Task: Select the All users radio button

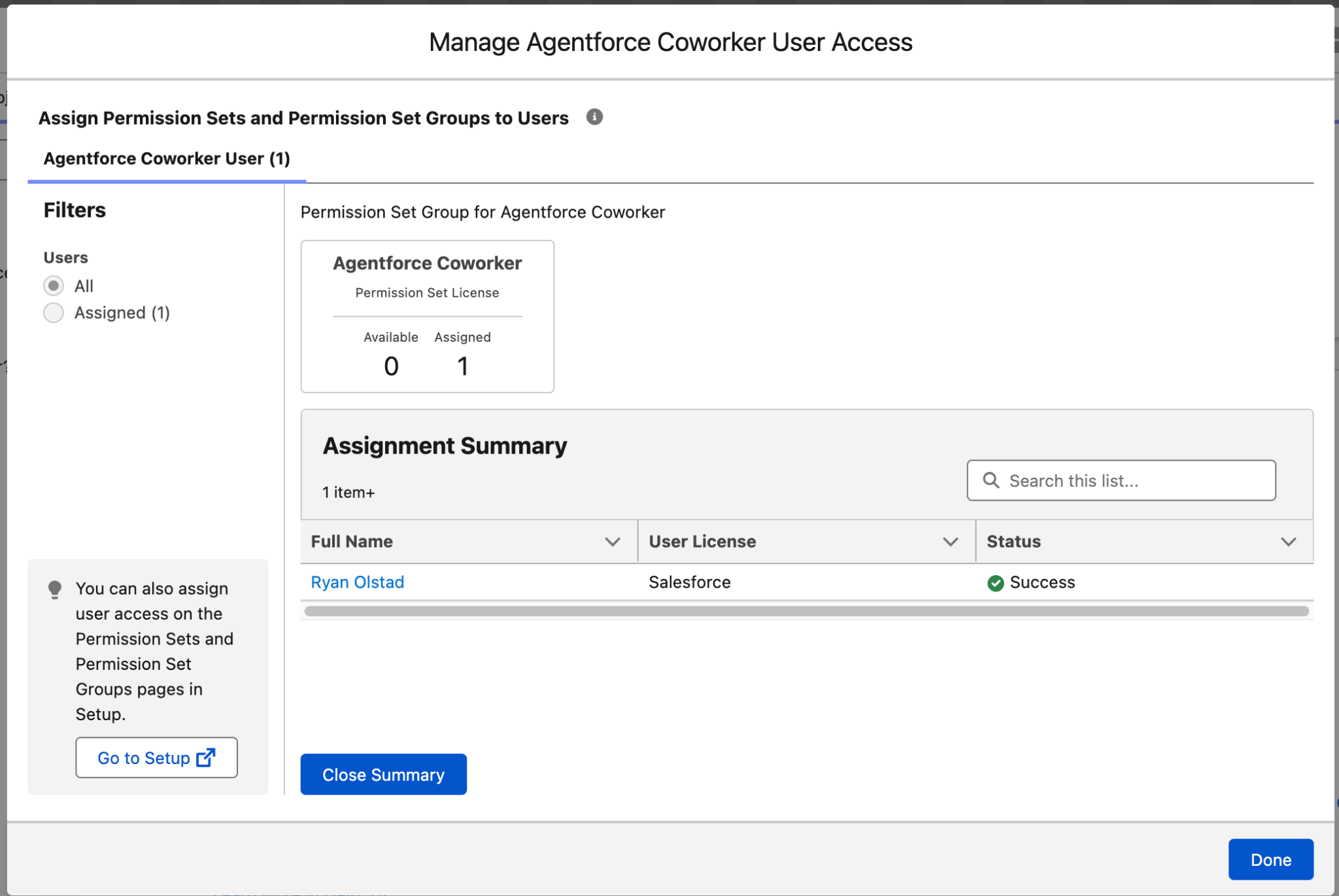Action: coord(54,286)
